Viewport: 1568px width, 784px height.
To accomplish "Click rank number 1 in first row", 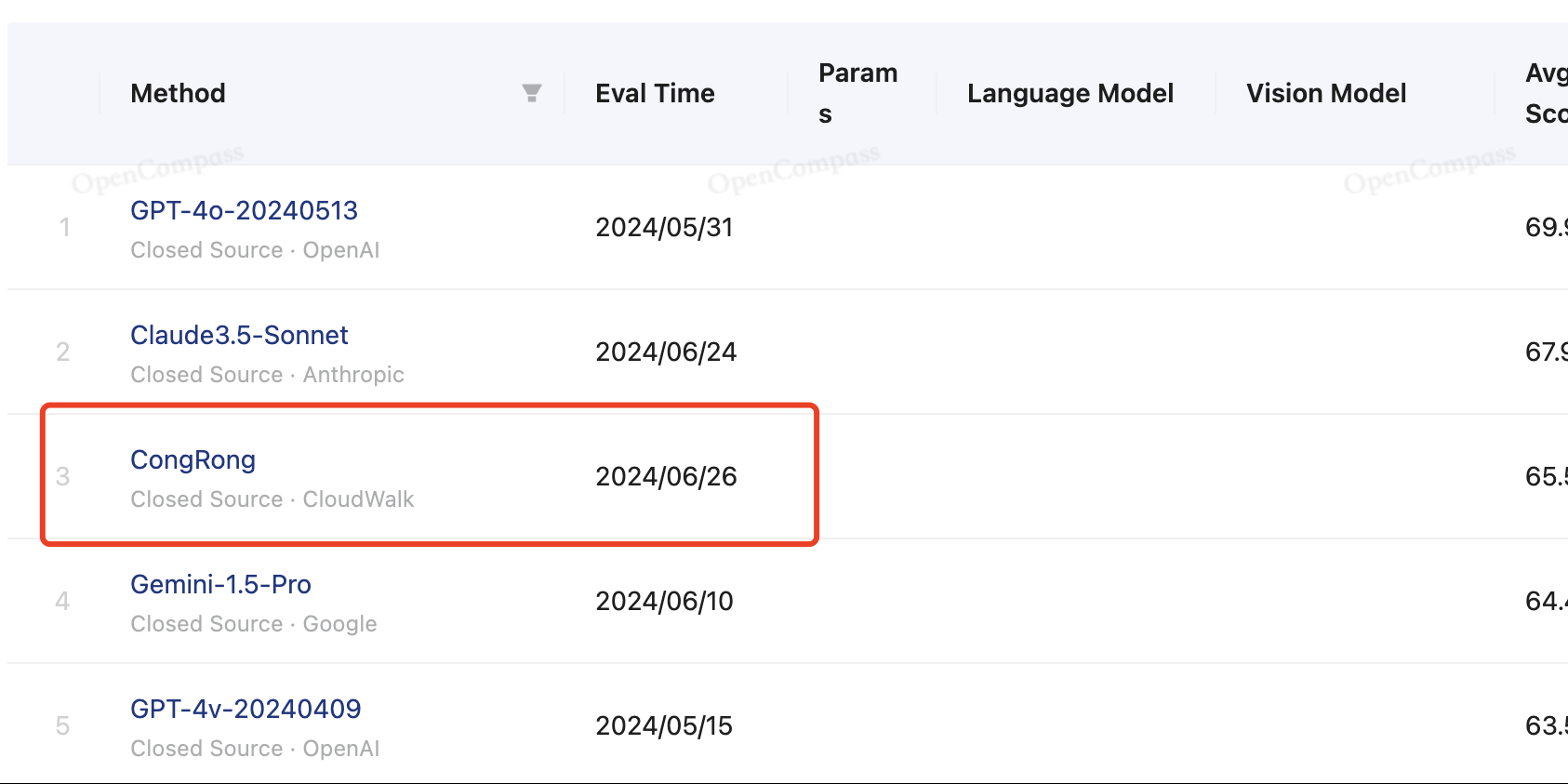I will (64, 228).
